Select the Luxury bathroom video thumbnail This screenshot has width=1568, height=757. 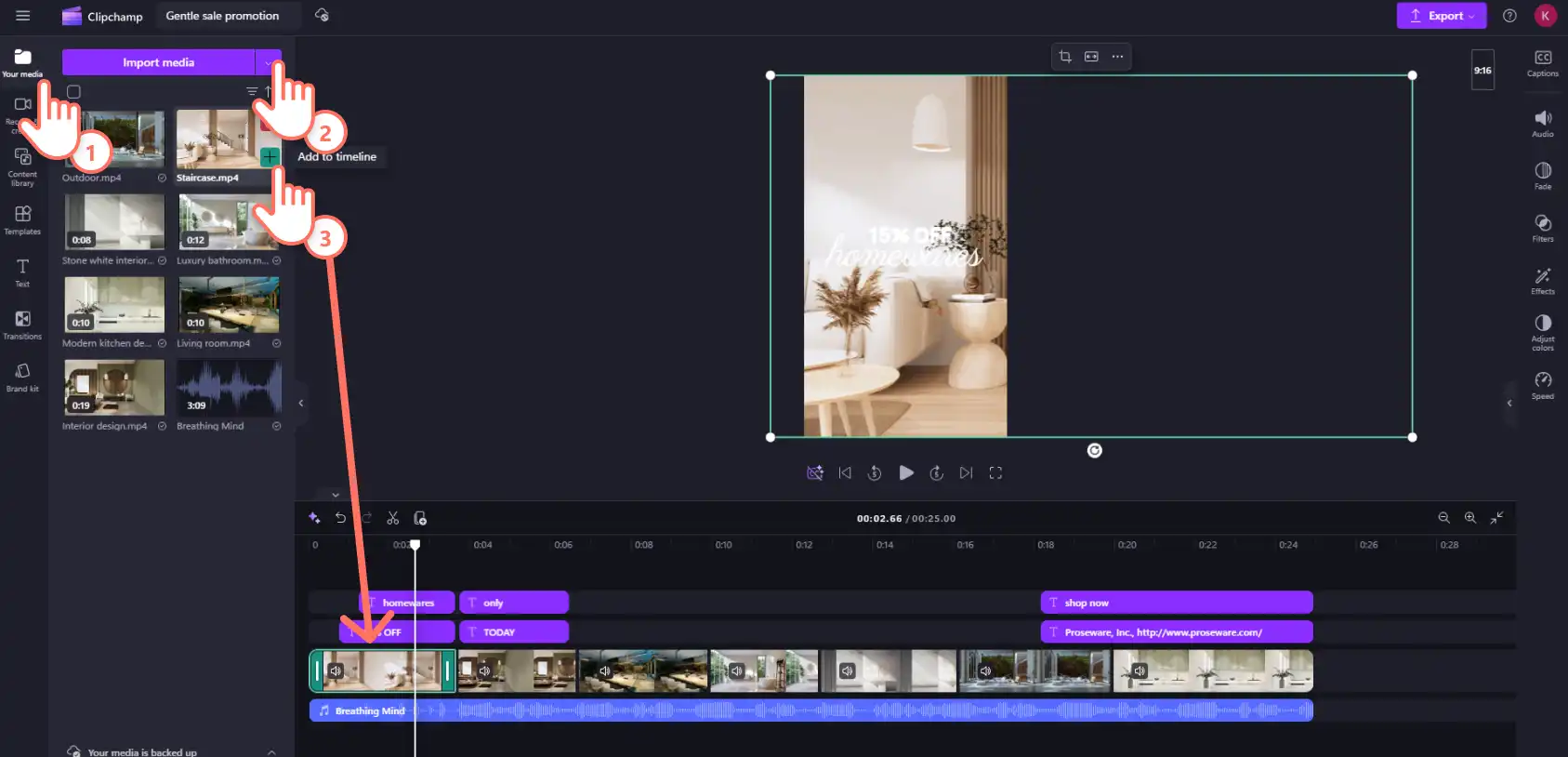(229, 221)
